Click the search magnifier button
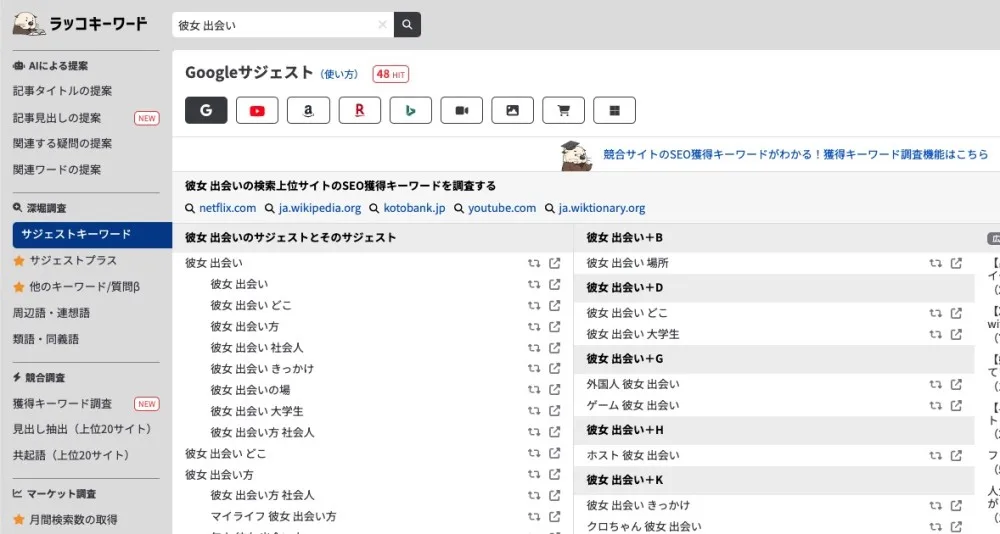Screen dimensions: 1000x534 click(x=407, y=25)
